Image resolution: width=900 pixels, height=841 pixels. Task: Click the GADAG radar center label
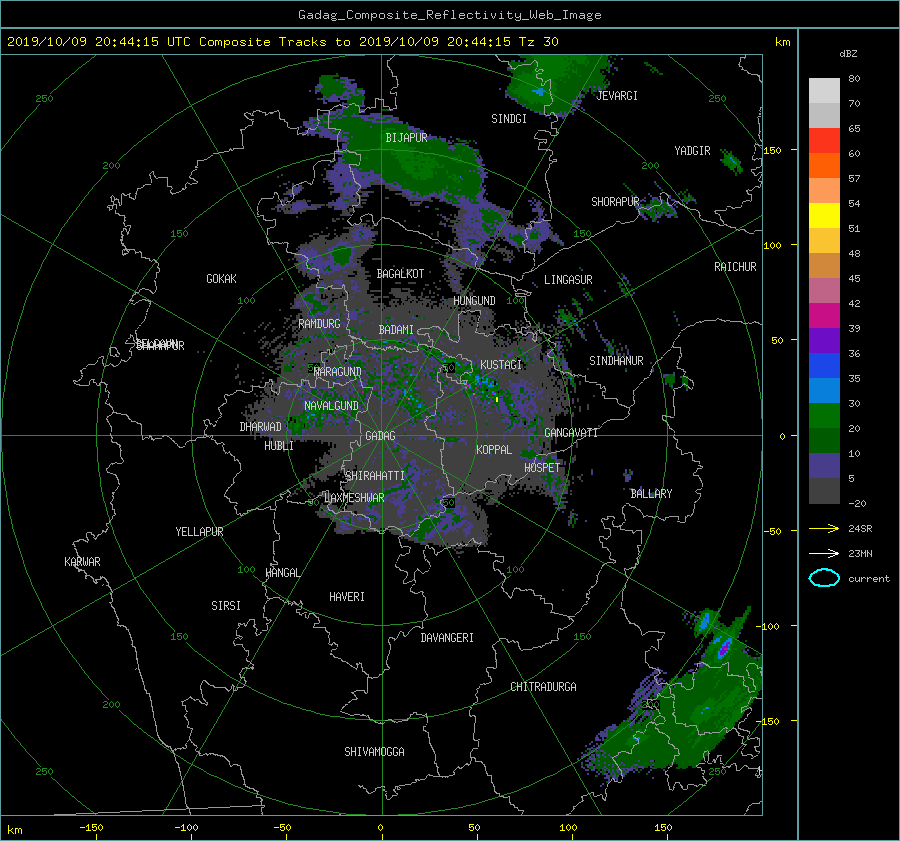point(381,436)
